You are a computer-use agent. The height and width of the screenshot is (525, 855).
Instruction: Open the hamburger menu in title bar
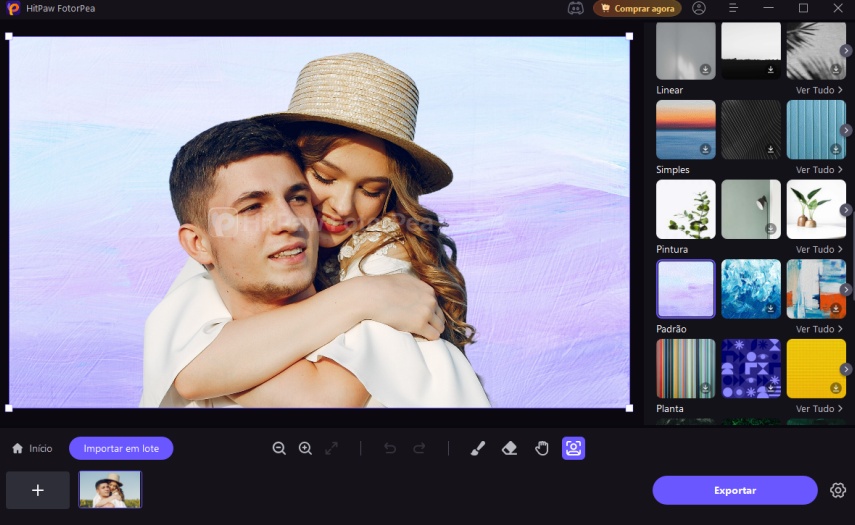tap(733, 8)
